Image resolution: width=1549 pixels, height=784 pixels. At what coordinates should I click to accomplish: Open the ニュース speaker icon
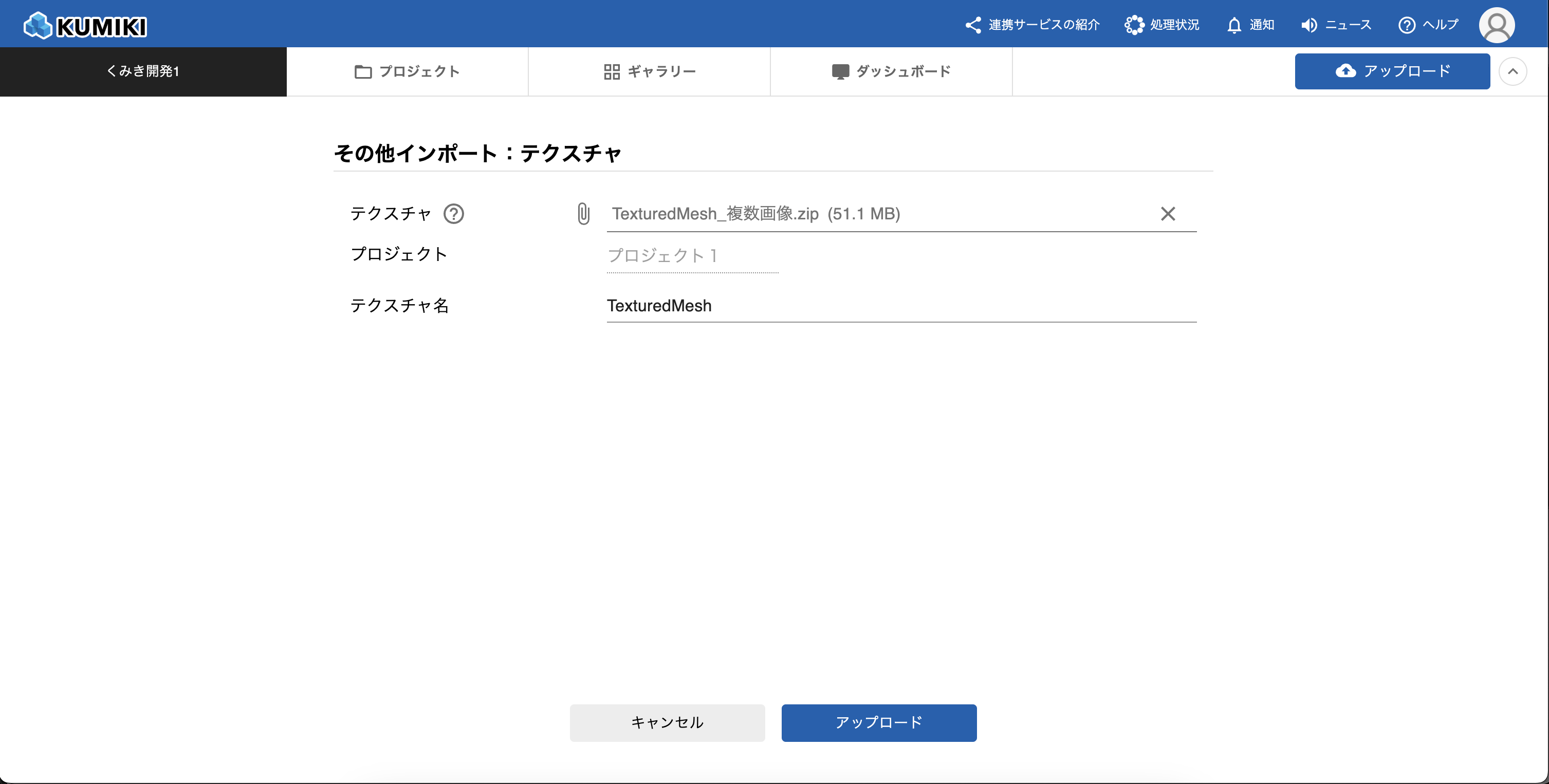coord(1308,25)
